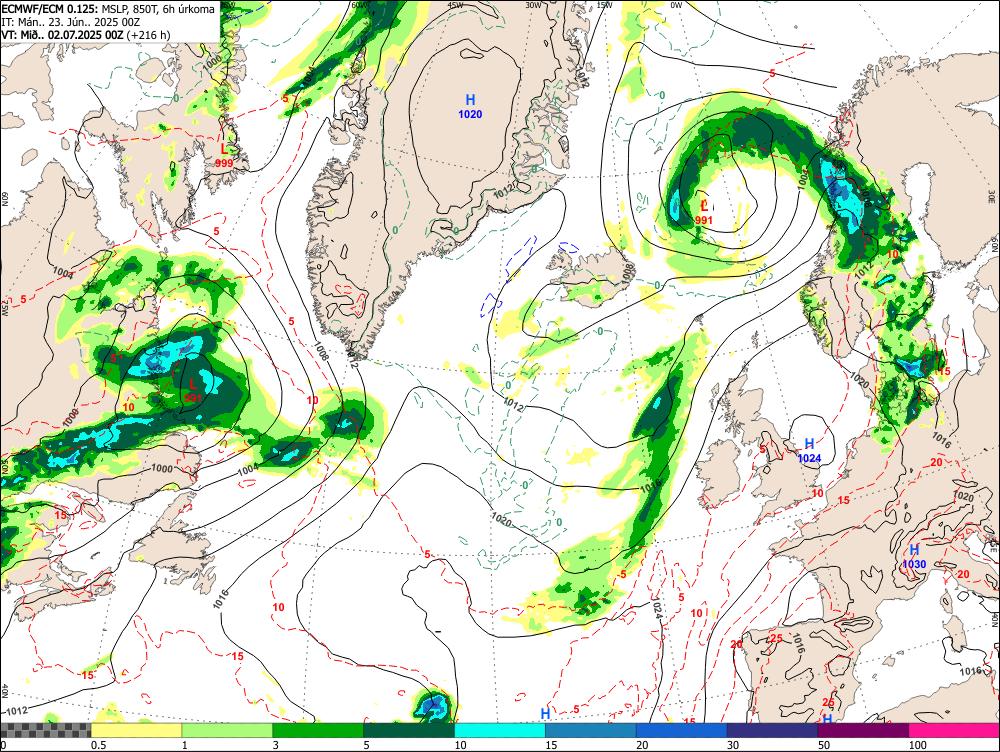This screenshot has width=1000, height=752.
Task: Click the light green 1–3 mm legend swatch
Action: point(227,730)
